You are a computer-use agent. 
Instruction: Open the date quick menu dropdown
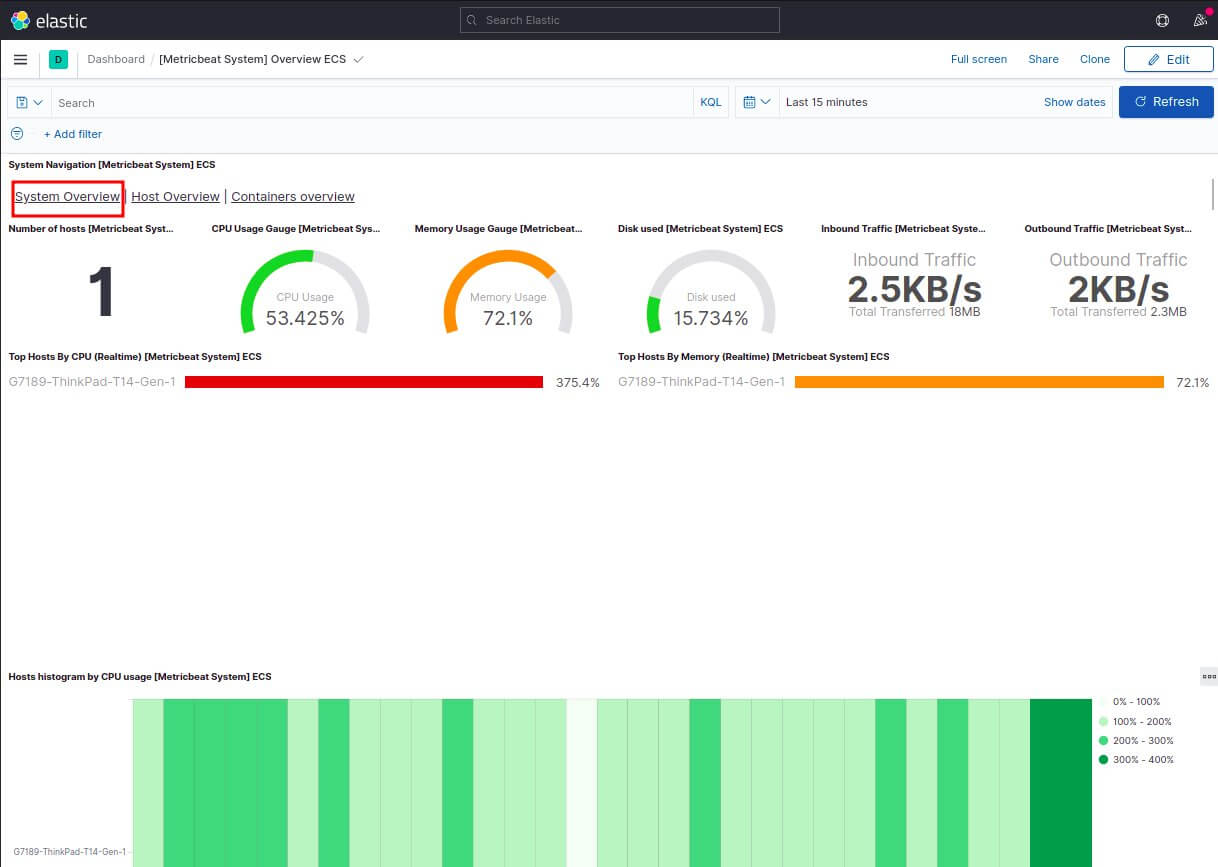tap(757, 102)
